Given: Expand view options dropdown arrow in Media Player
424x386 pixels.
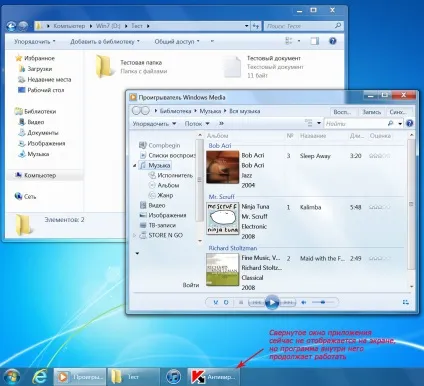Looking at the screenshot, I should pyautogui.click(x=319, y=123).
